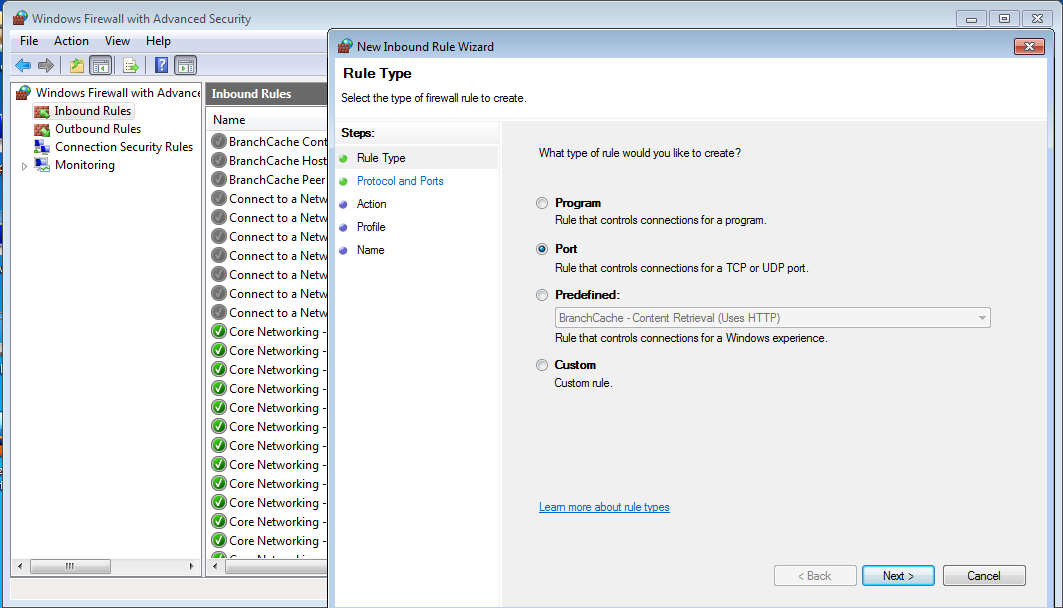Open the Action menu
1063x608 pixels.
71,41
